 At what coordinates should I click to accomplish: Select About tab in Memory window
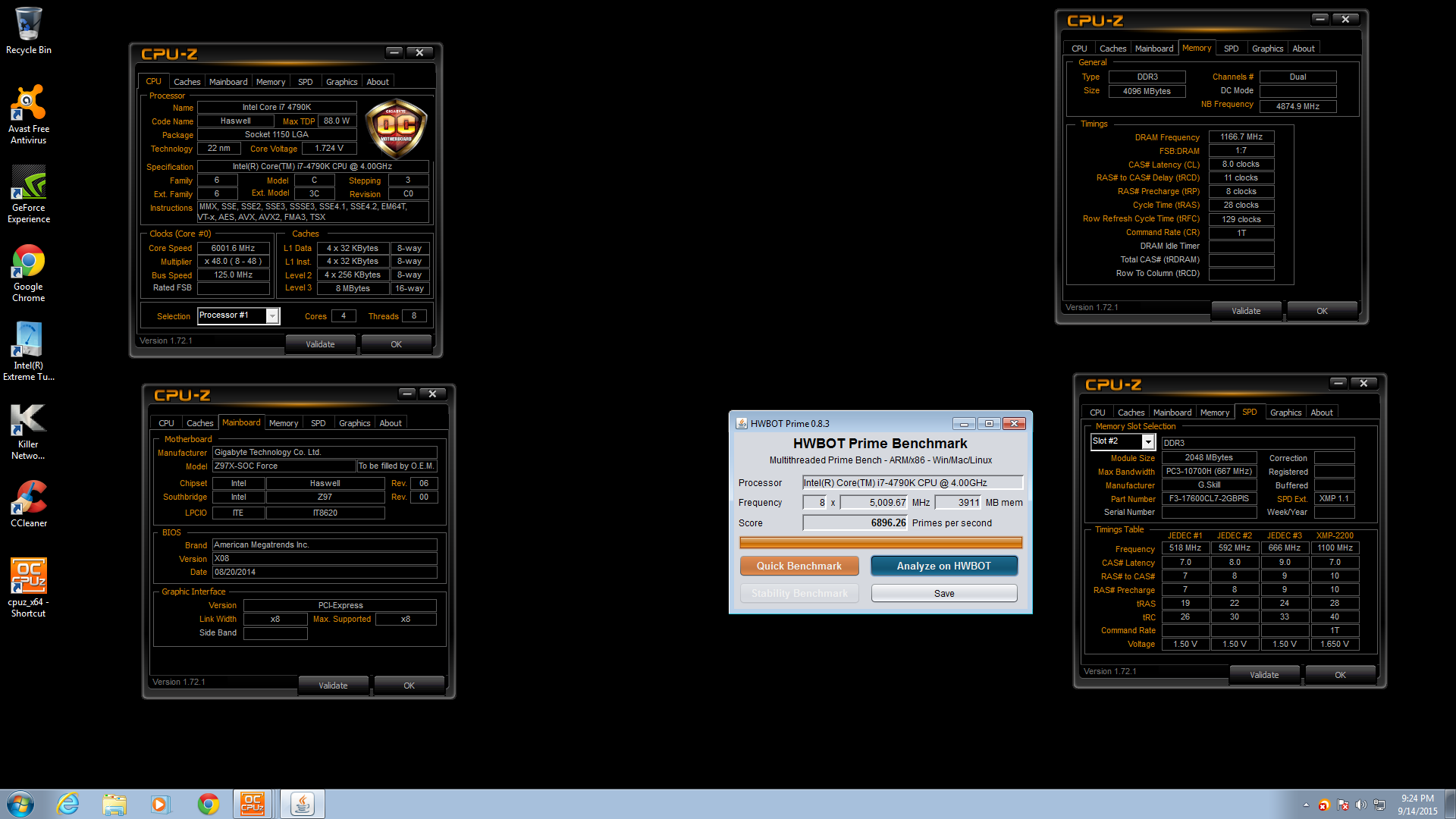coord(1304,49)
